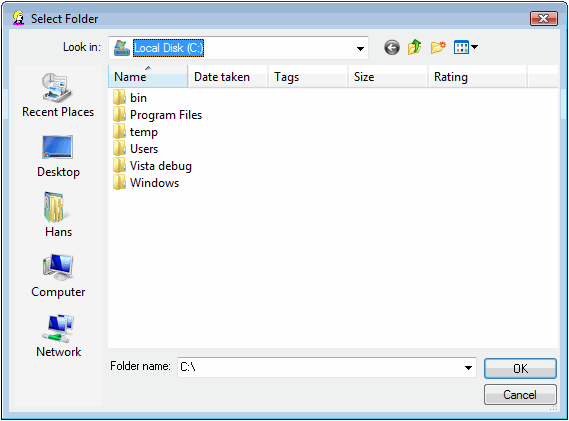Click the Local Disk drive icon
This screenshot has width=569, height=421.
click(122, 48)
